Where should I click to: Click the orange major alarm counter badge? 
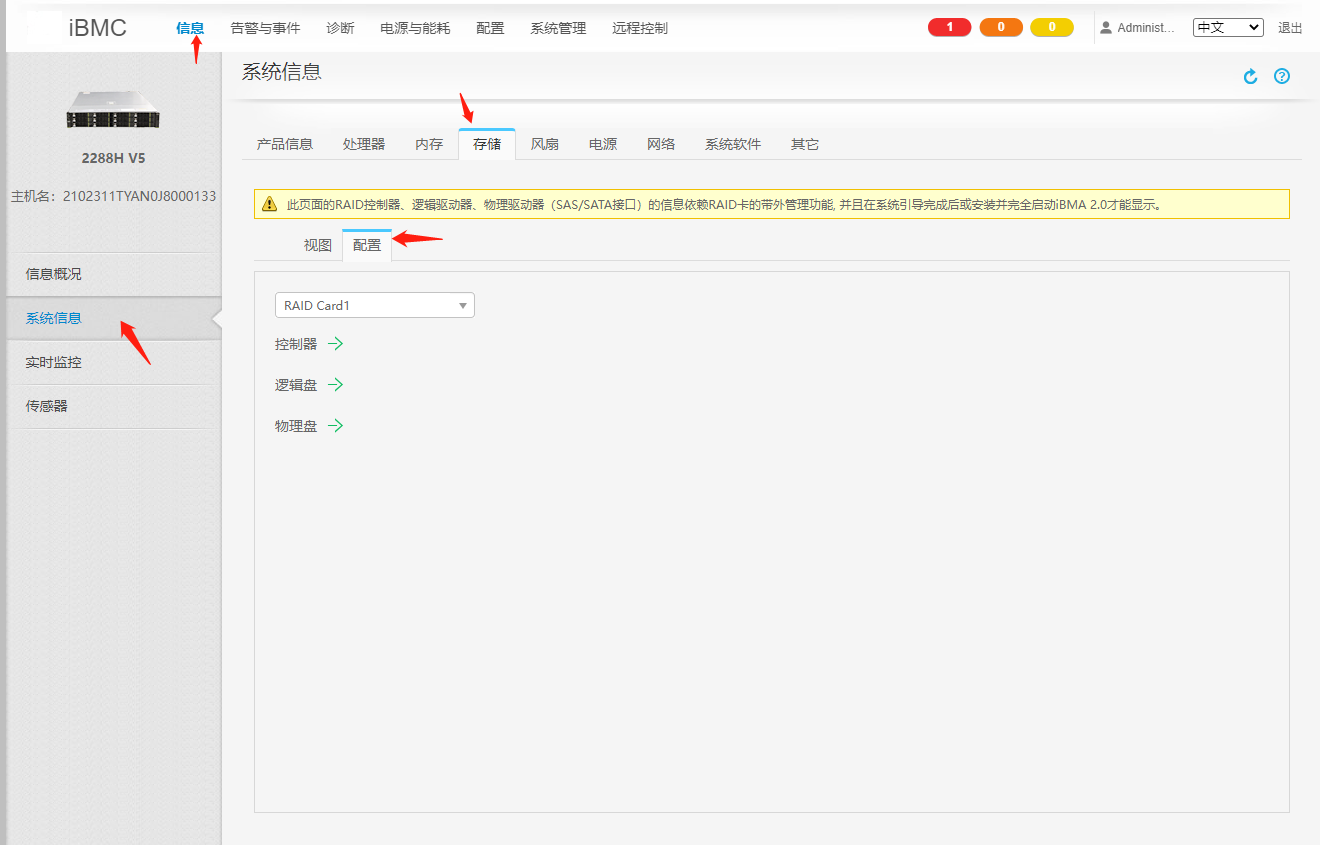(1001, 28)
